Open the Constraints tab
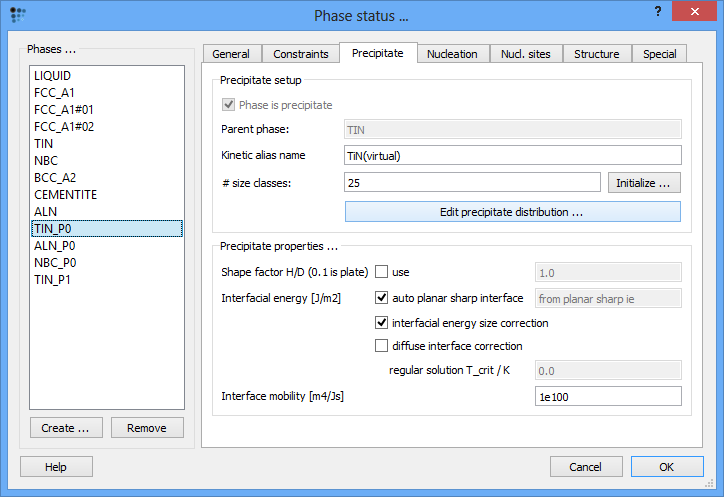724x497 pixels. 301,54
